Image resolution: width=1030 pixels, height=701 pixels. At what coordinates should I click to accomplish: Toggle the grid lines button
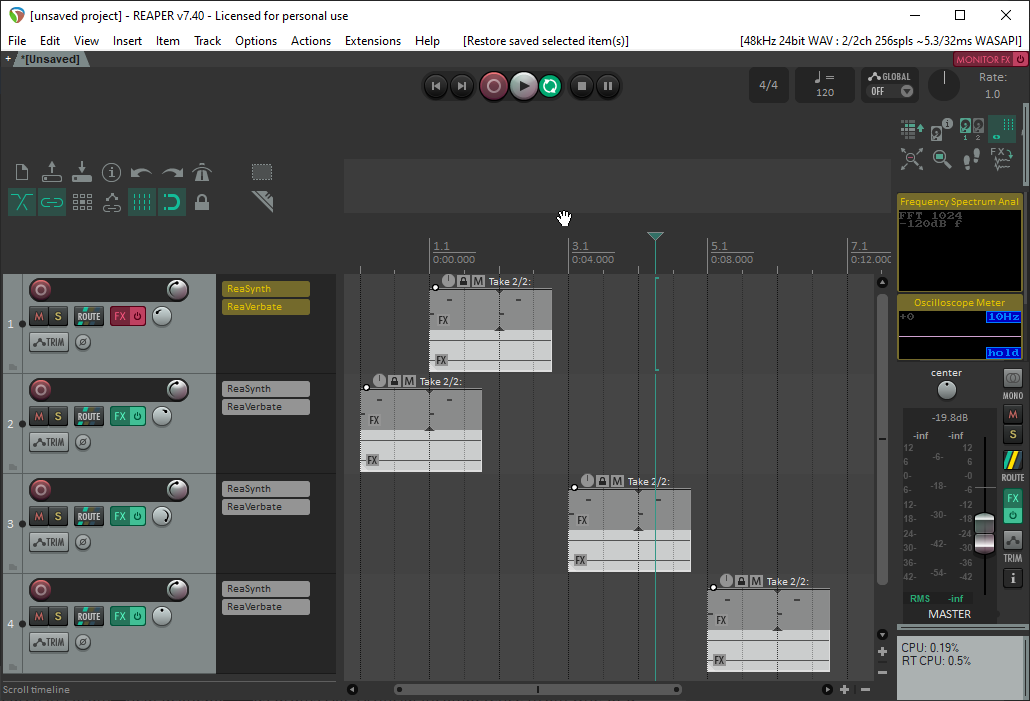click(142, 202)
